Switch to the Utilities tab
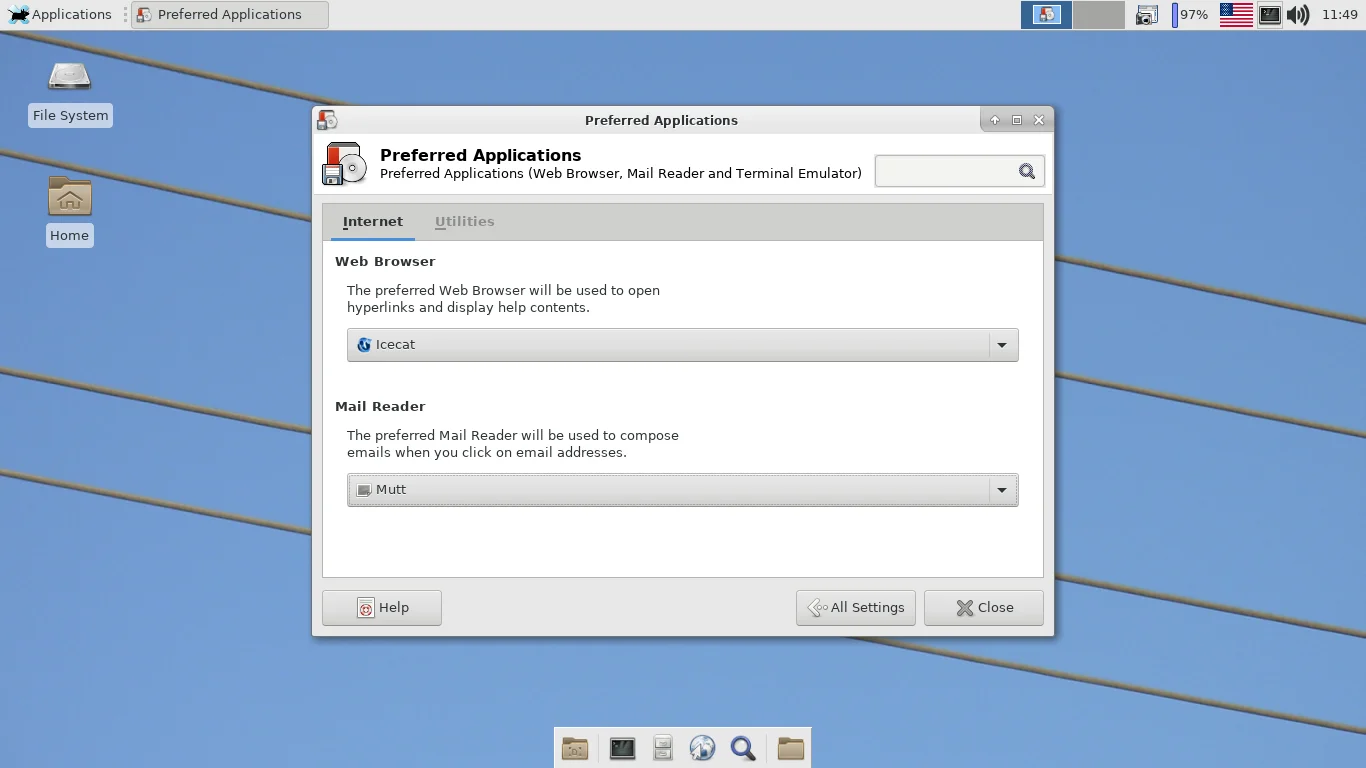 (x=464, y=222)
